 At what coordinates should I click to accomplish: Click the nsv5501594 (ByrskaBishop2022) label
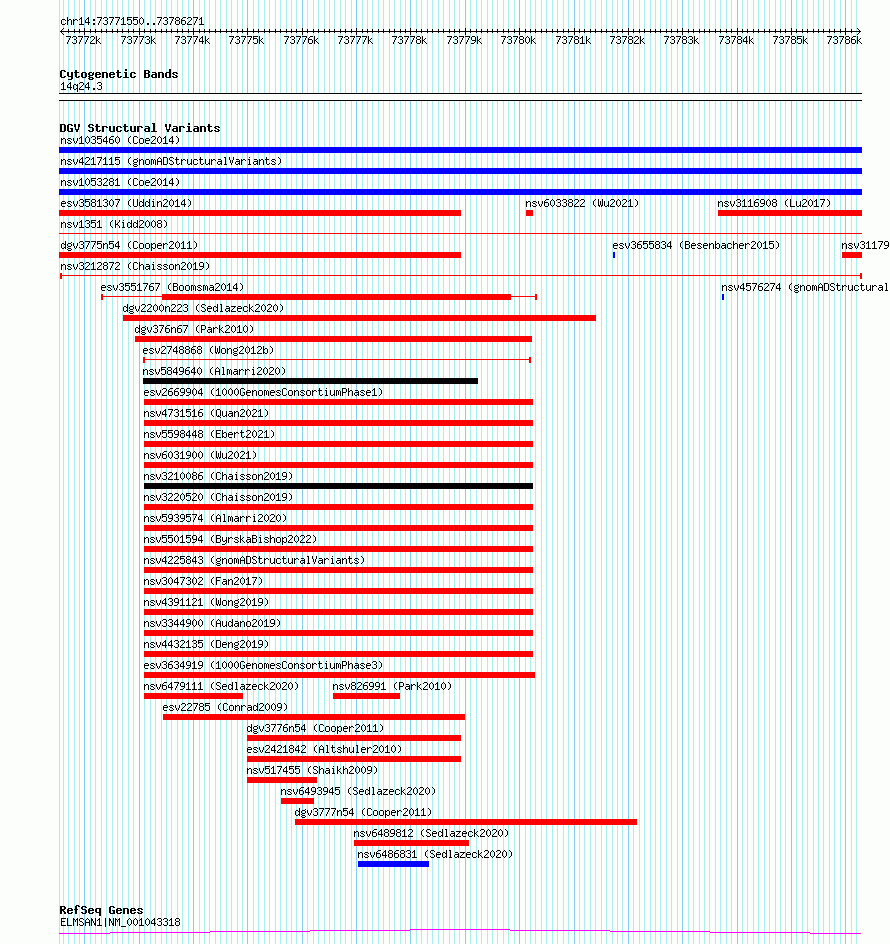tap(230, 539)
